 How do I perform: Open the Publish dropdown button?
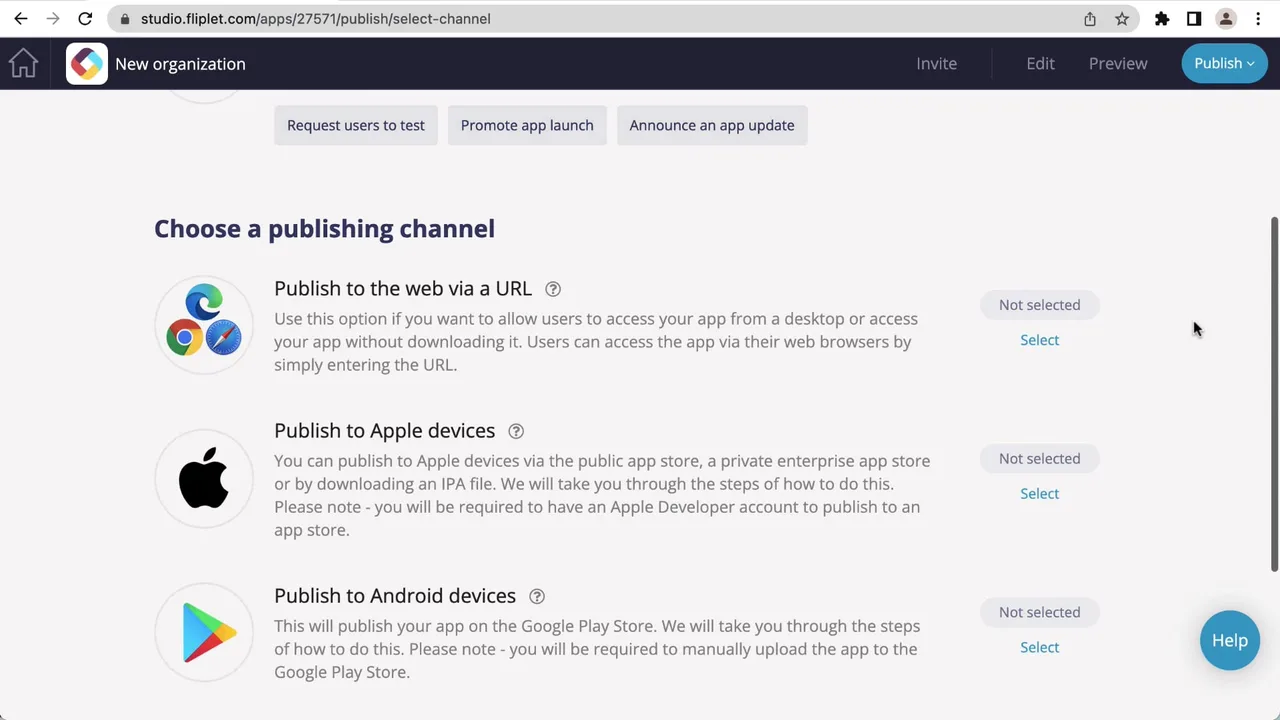click(1224, 63)
